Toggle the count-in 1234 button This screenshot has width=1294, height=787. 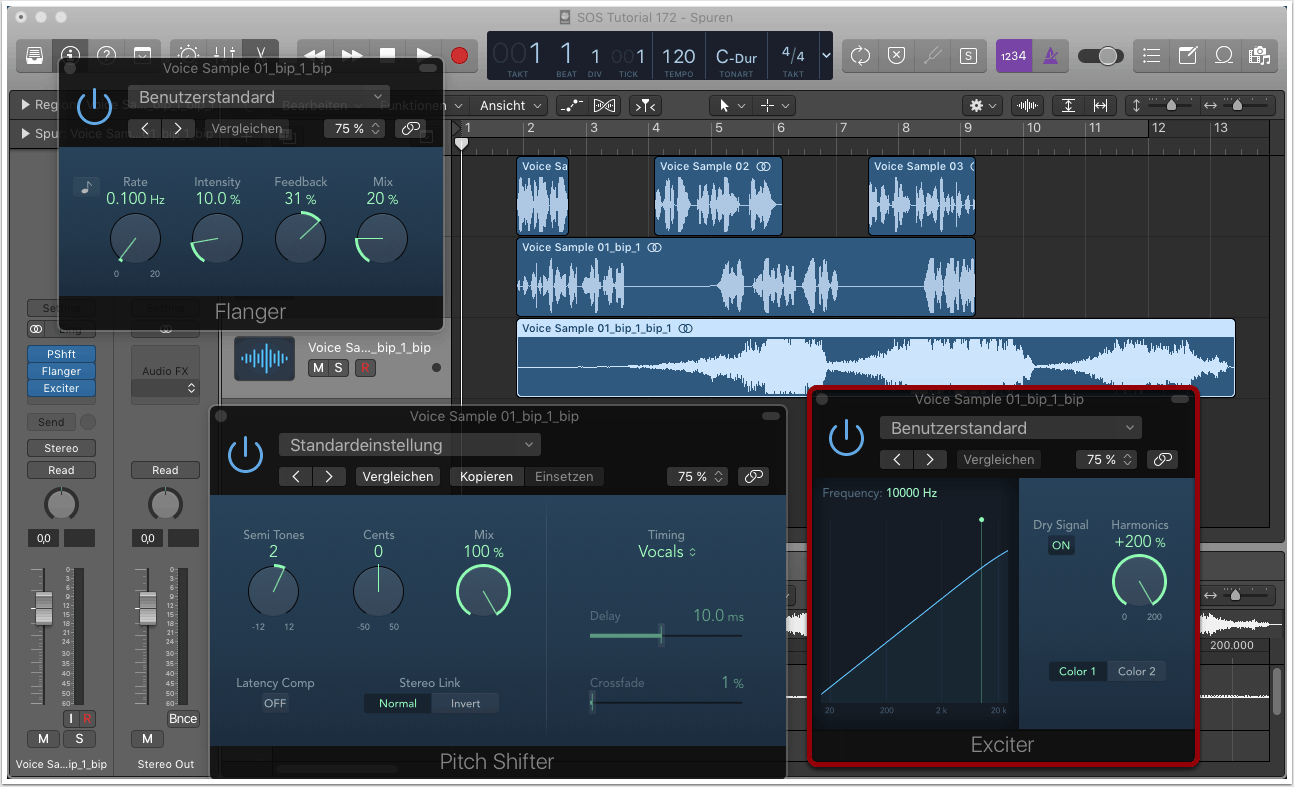(x=1012, y=56)
